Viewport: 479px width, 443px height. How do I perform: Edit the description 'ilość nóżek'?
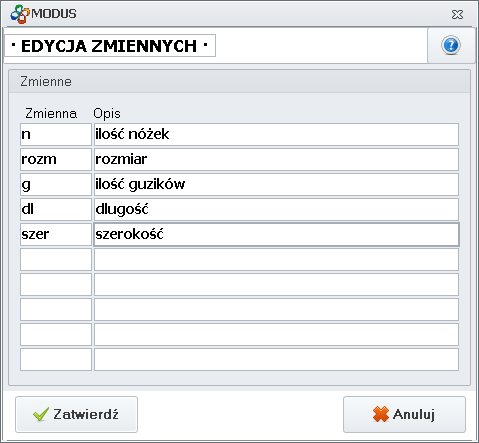click(x=276, y=134)
